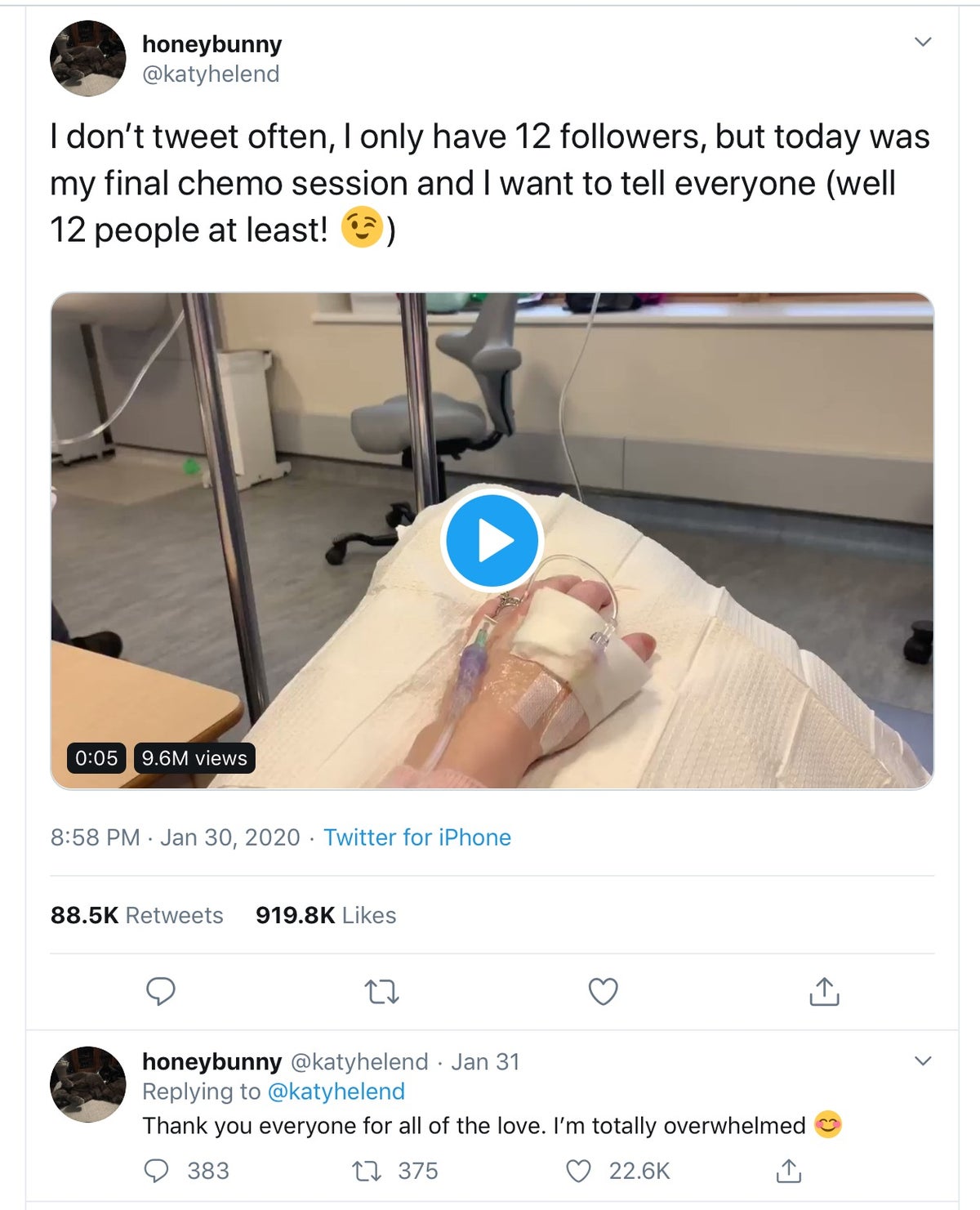Like the thank-you reply tweet
Image resolution: width=980 pixels, height=1210 pixels.
(x=577, y=1172)
